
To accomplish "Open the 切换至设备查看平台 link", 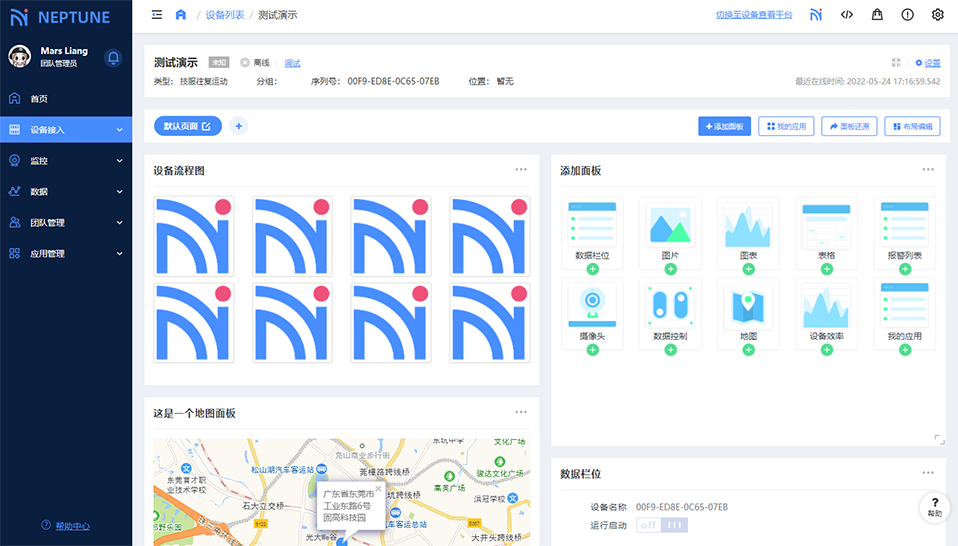I will 753,15.
